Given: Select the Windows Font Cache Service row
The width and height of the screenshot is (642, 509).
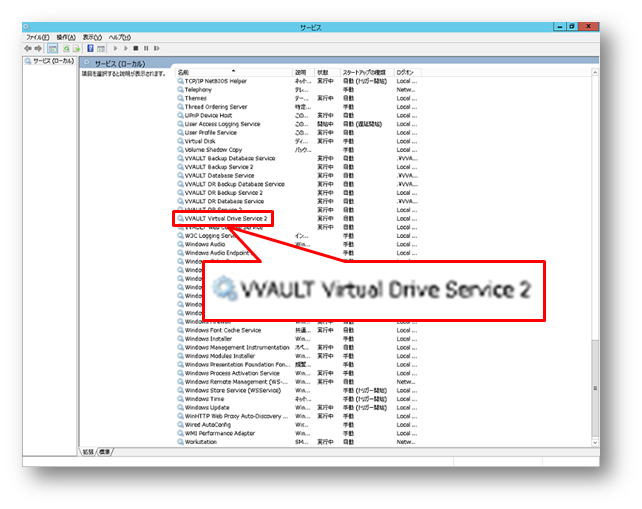Looking at the screenshot, I should (x=297, y=330).
